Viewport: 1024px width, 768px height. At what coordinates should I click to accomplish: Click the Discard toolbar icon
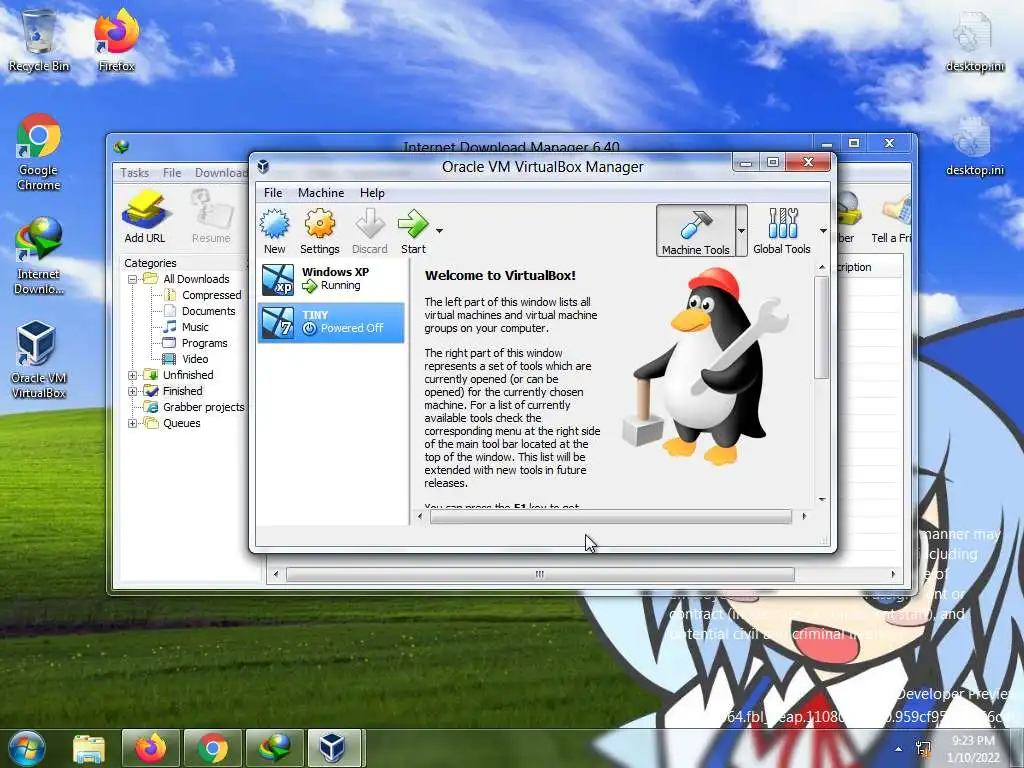pyautogui.click(x=370, y=231)
